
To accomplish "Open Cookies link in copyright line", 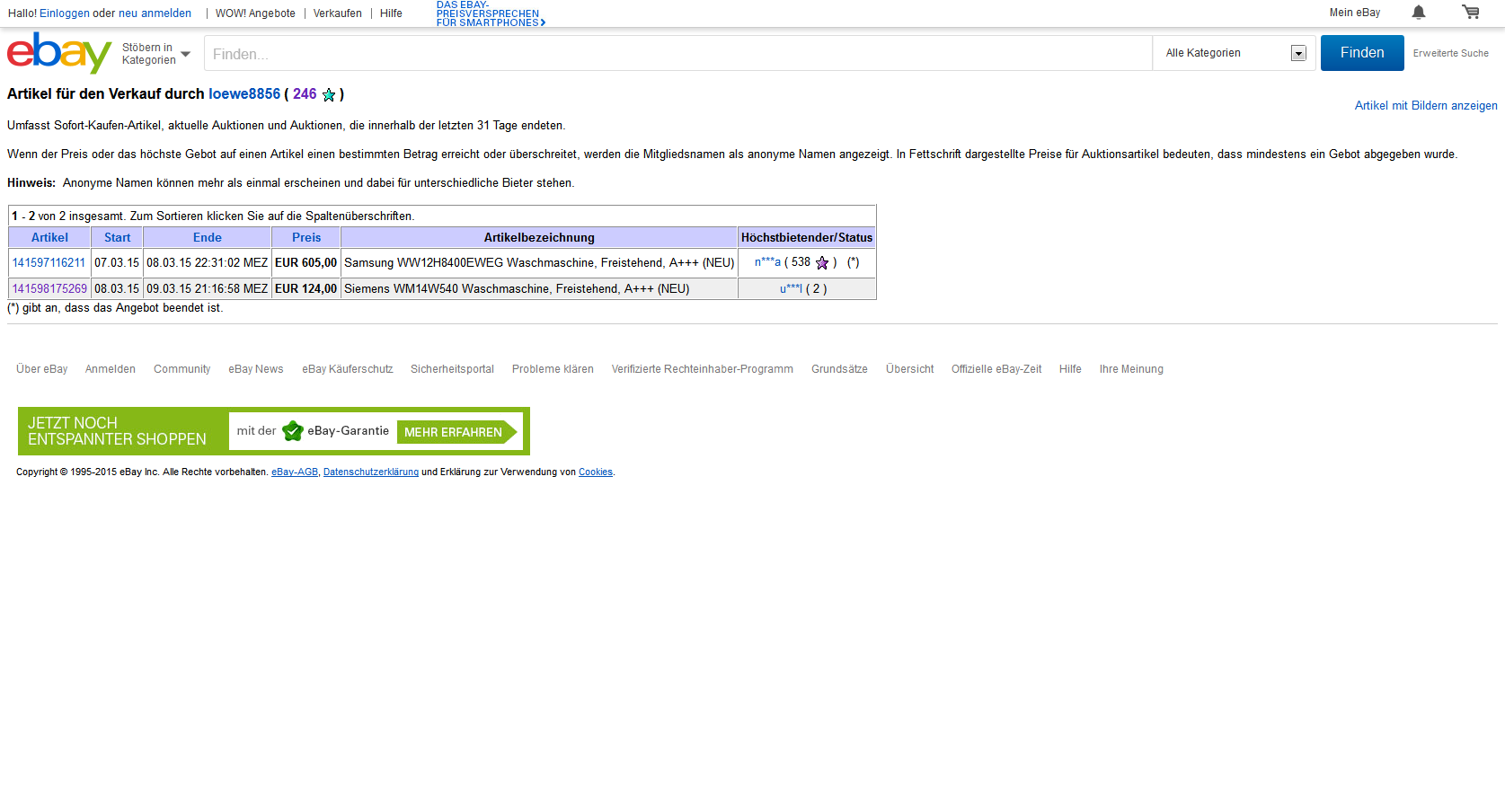I will coord(596,472).
